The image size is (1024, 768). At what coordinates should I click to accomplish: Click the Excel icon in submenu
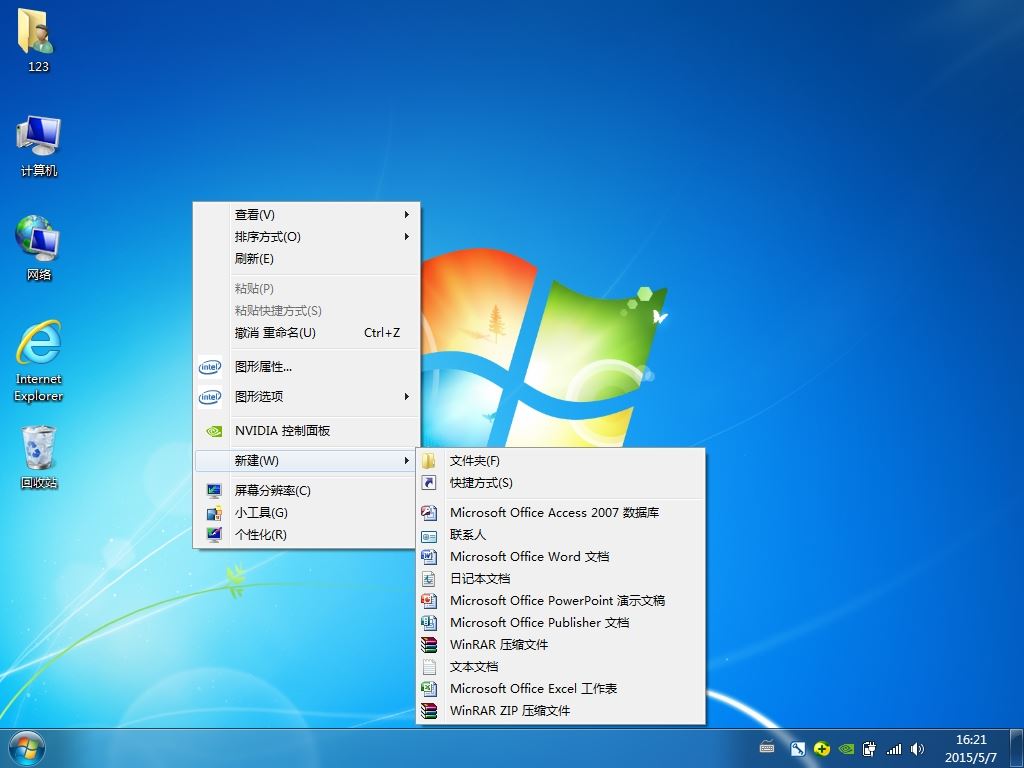tap(428, 688)
